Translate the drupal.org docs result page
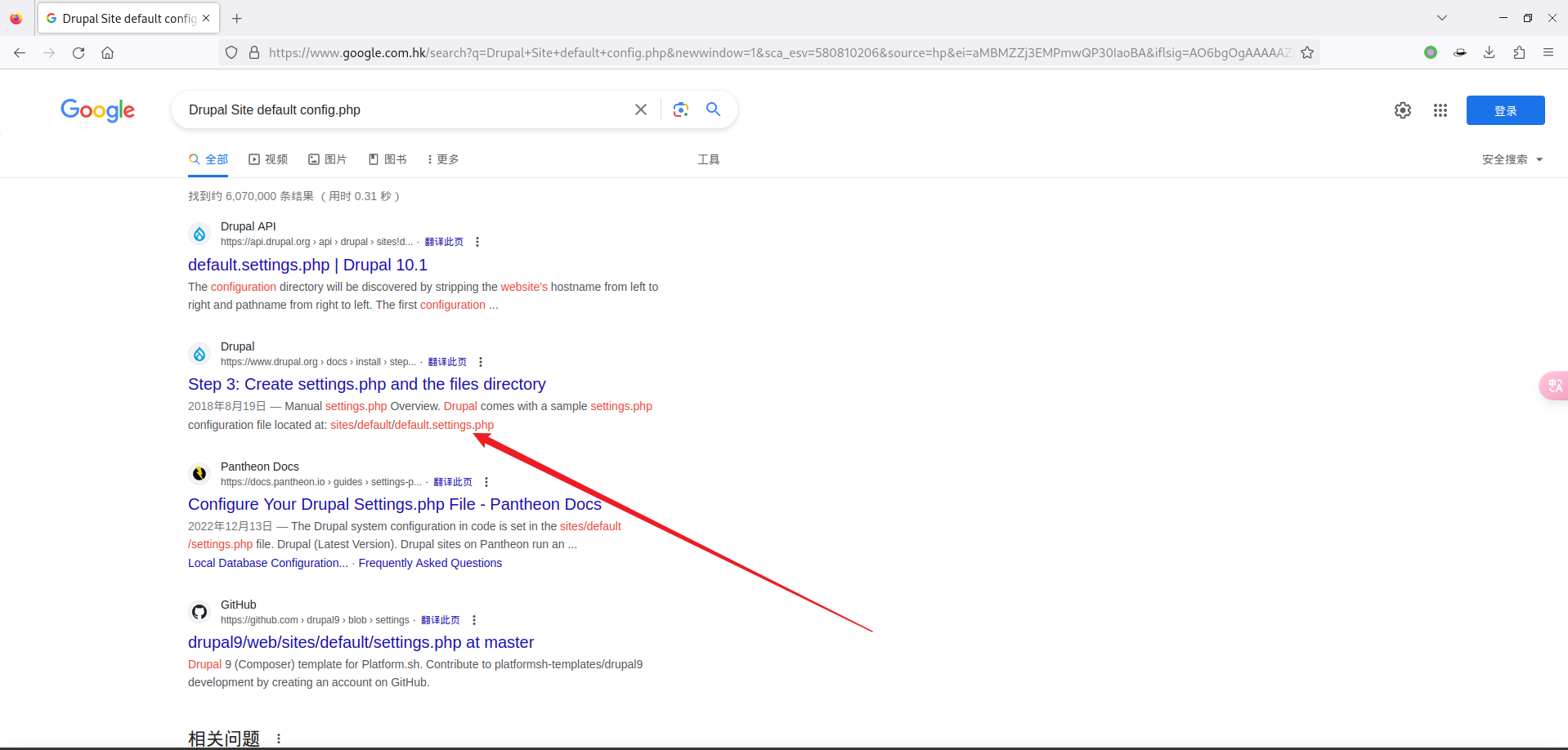1568x750 pixels. (x=447, y=362)
